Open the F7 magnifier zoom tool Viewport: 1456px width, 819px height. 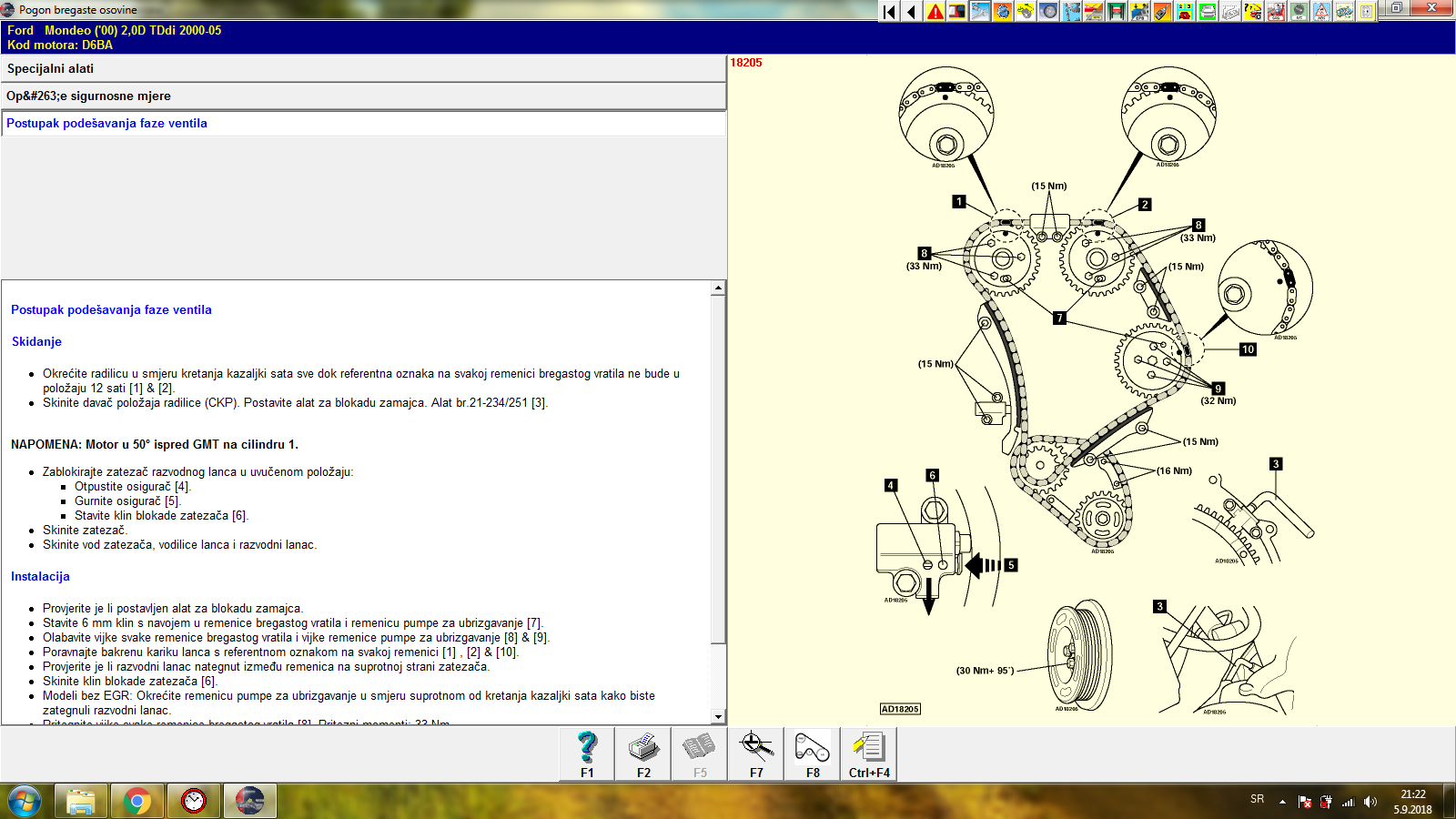click(x=756, y=754)
